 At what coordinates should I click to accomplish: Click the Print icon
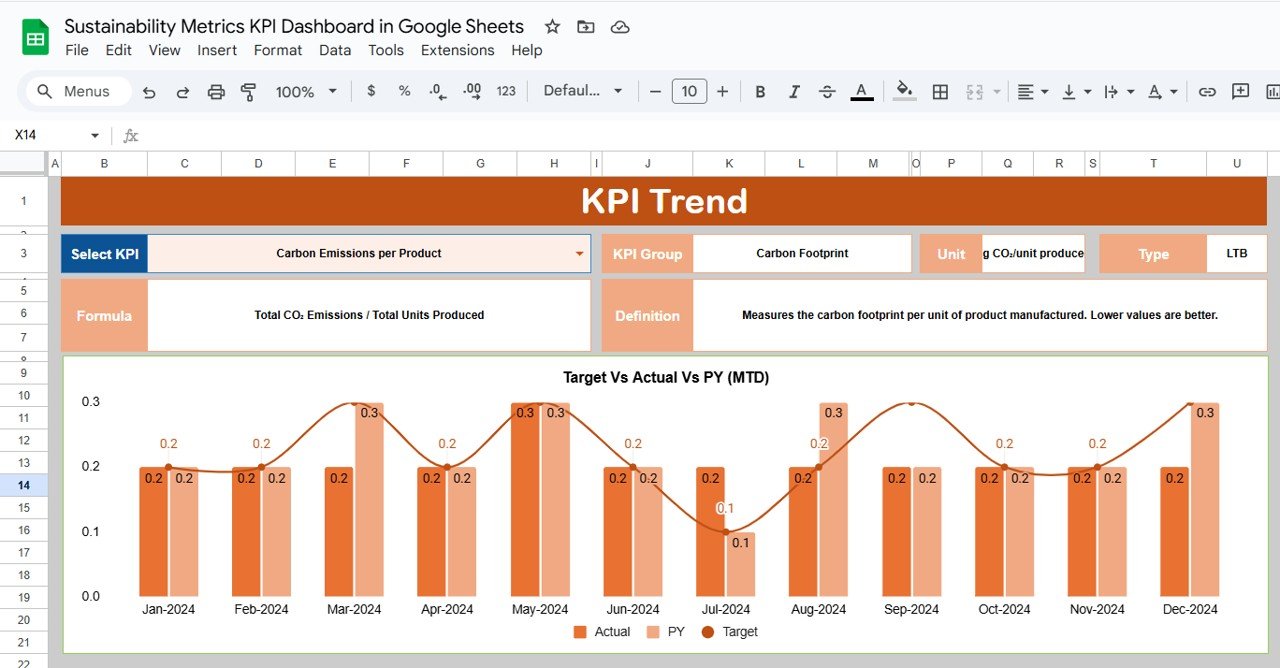click(x=216, y=91)
